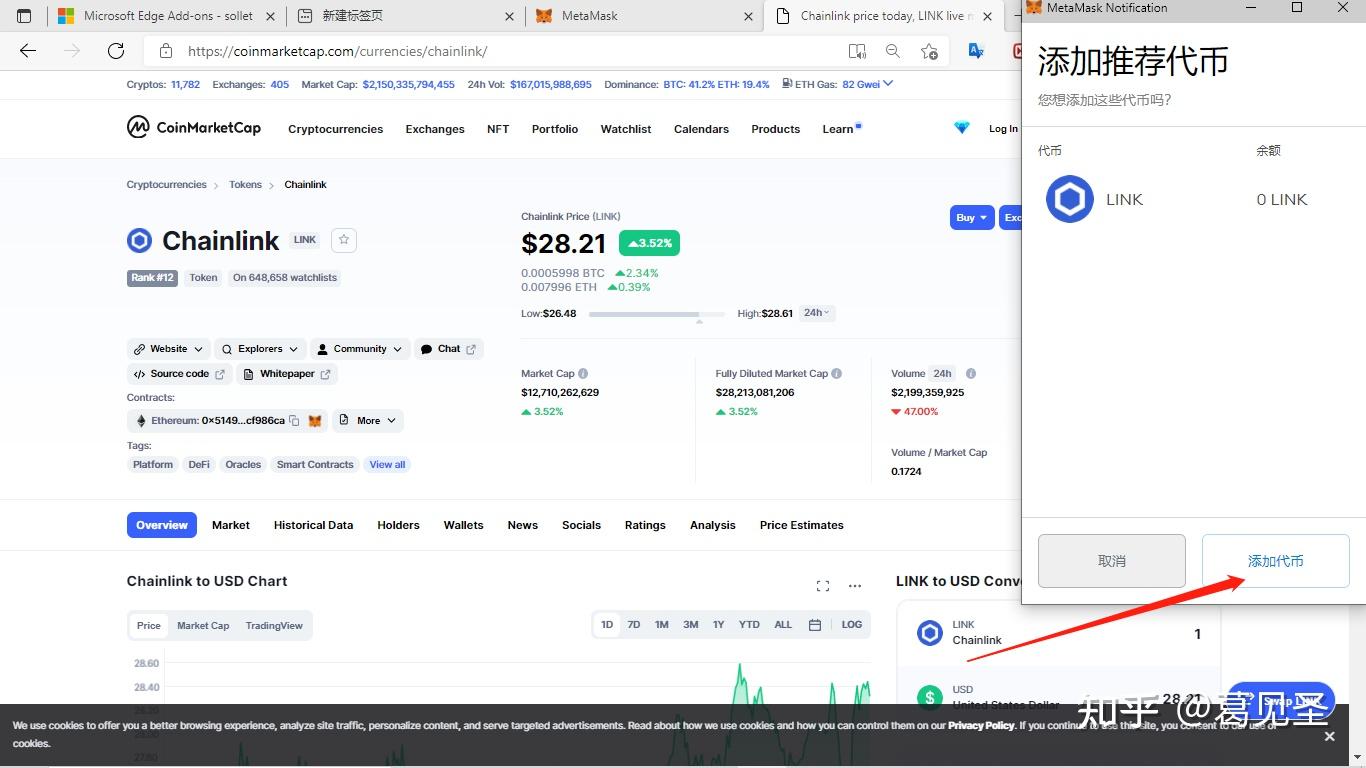Click the CoinMarketCap logo
This screenshot has height=768, width=1366.
pyautogui.click(x=194, y=127)
